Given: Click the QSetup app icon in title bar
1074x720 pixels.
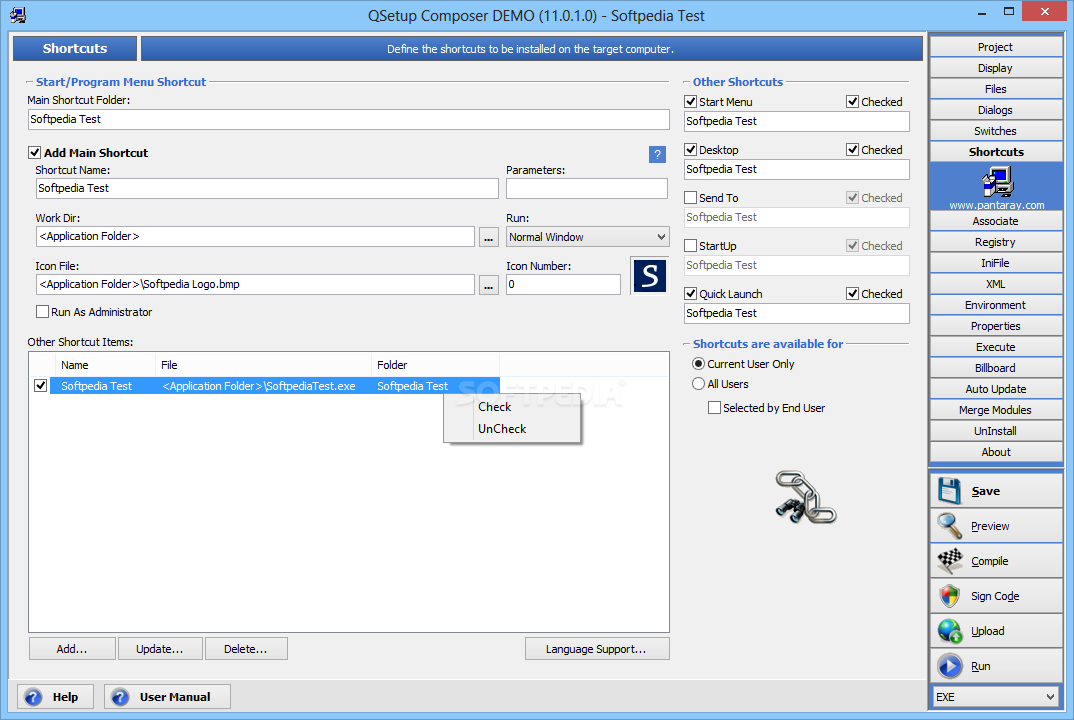Looking at the screenshot, I should pyautogui.click(x=18, y=15).
